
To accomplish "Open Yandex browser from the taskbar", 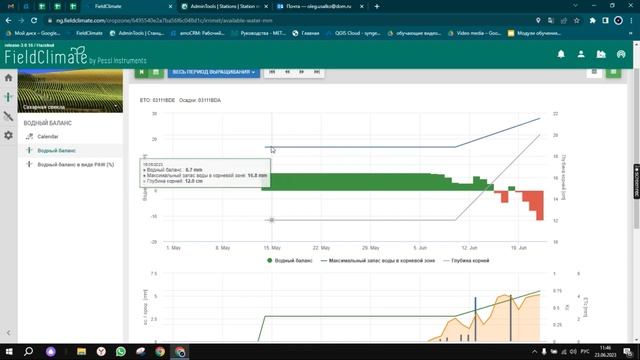I will coord(101,351).
